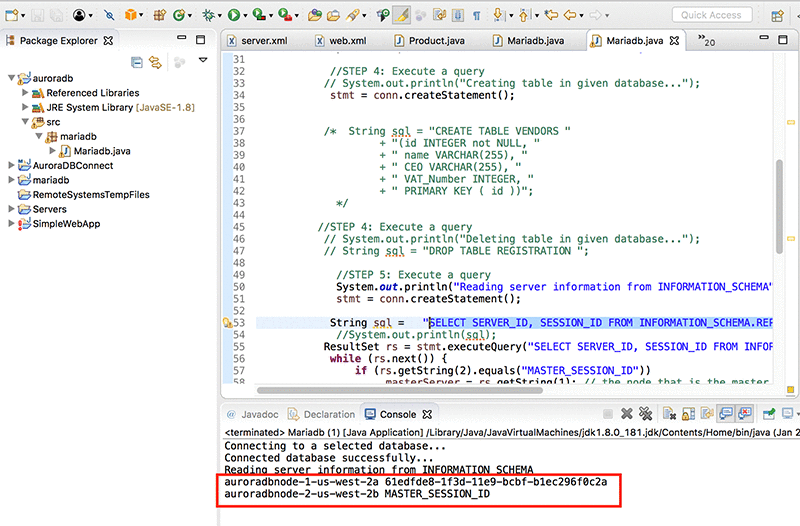Select the RemoteSystemsTempFiles project
Image resolution: width=800 pixels, height=526 pixels.
coord(91,194)
